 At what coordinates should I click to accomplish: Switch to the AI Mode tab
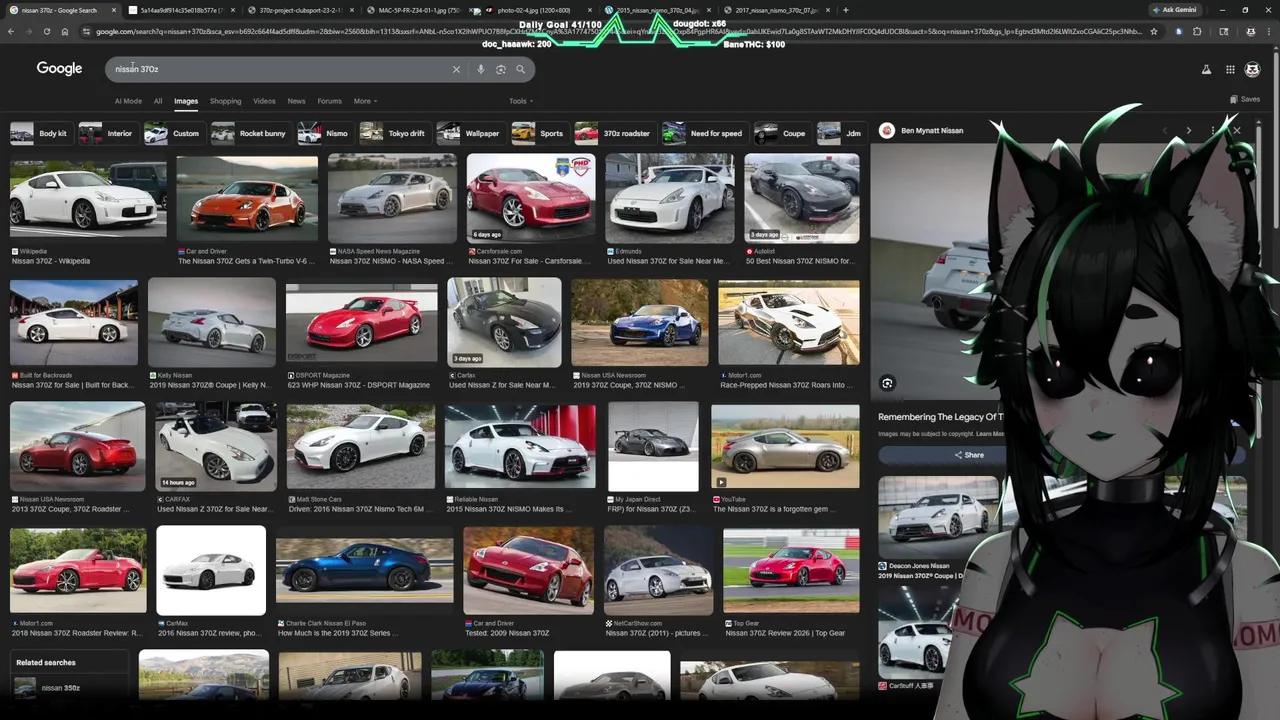pos(128,101)
